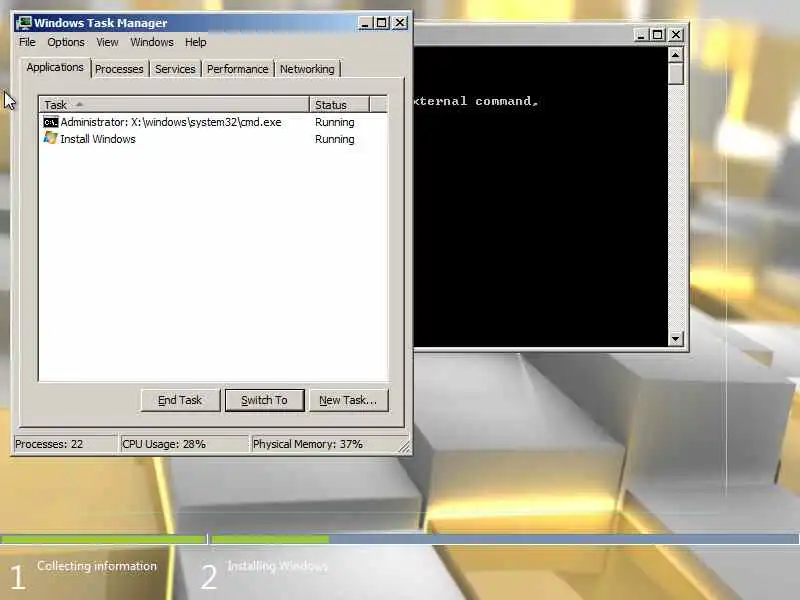Image resolution: width=800 pixels, height=600 pixels.
Task: Sort by the Task column header
Action: click(174, 105)
